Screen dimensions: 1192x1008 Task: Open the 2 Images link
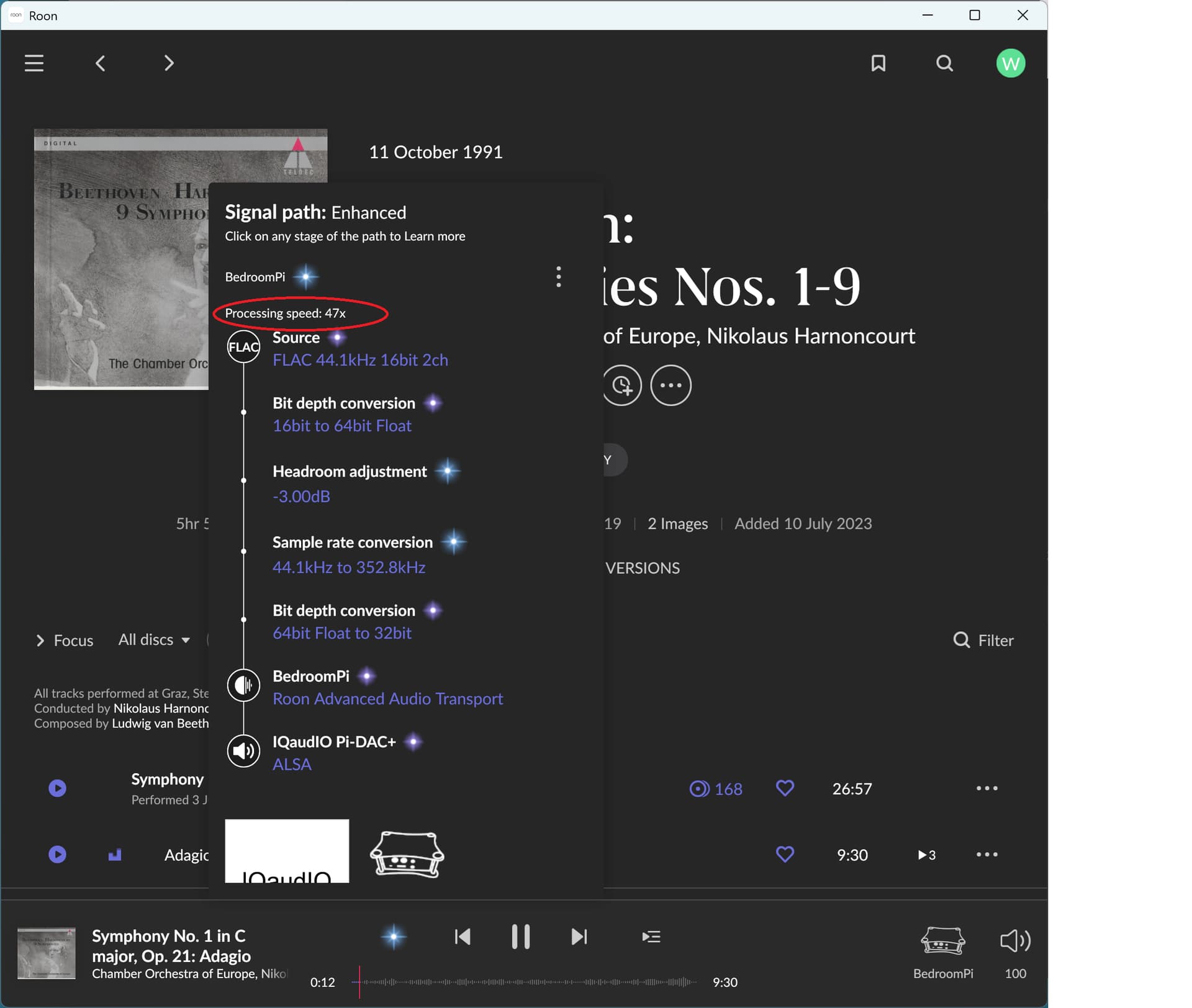pyautogui.click(x=677, y=524)
